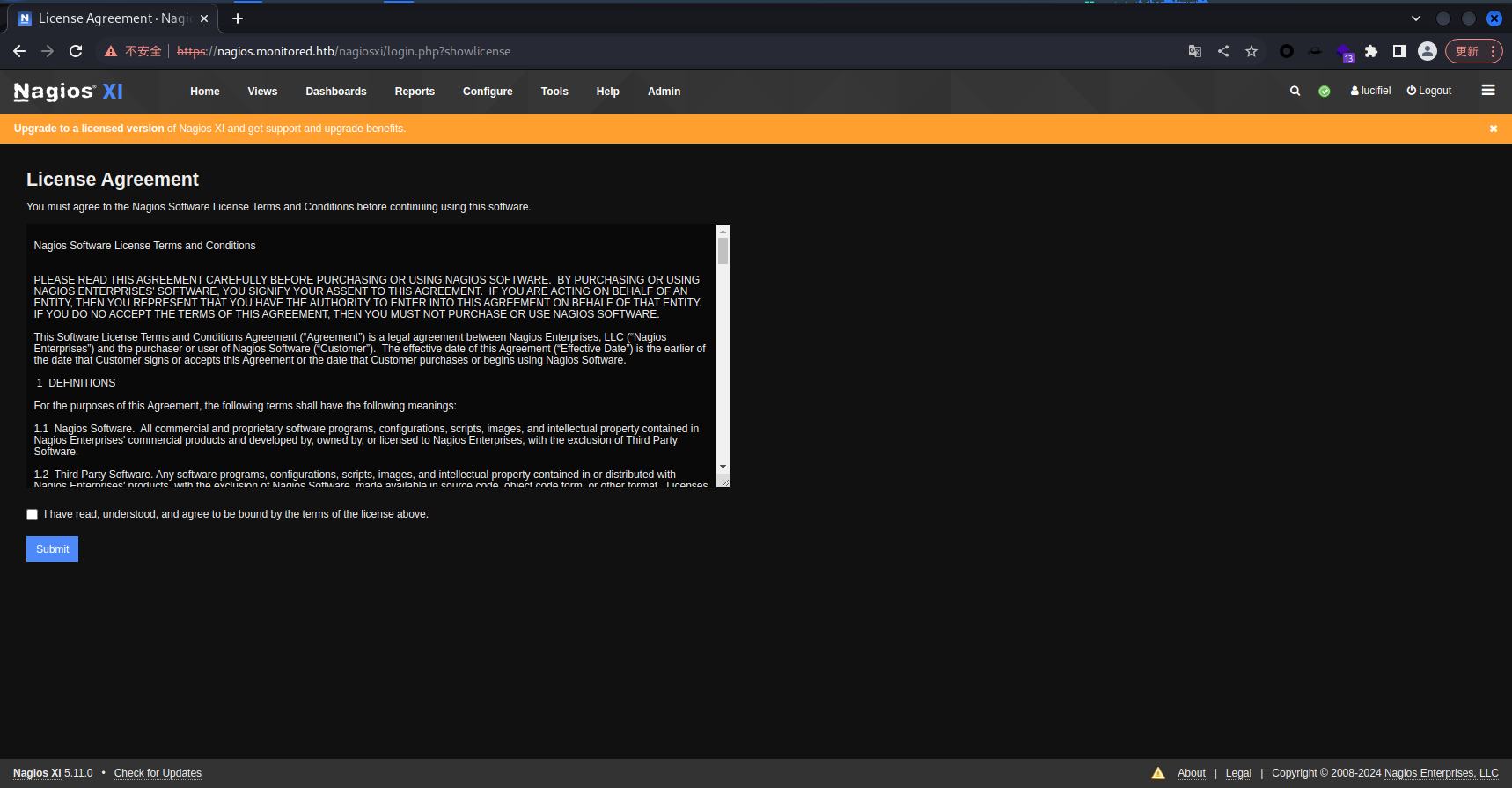This screenshot has width=1512, height=788.
Task: Click the URL address bar
Action: click(x=678, y=51)
